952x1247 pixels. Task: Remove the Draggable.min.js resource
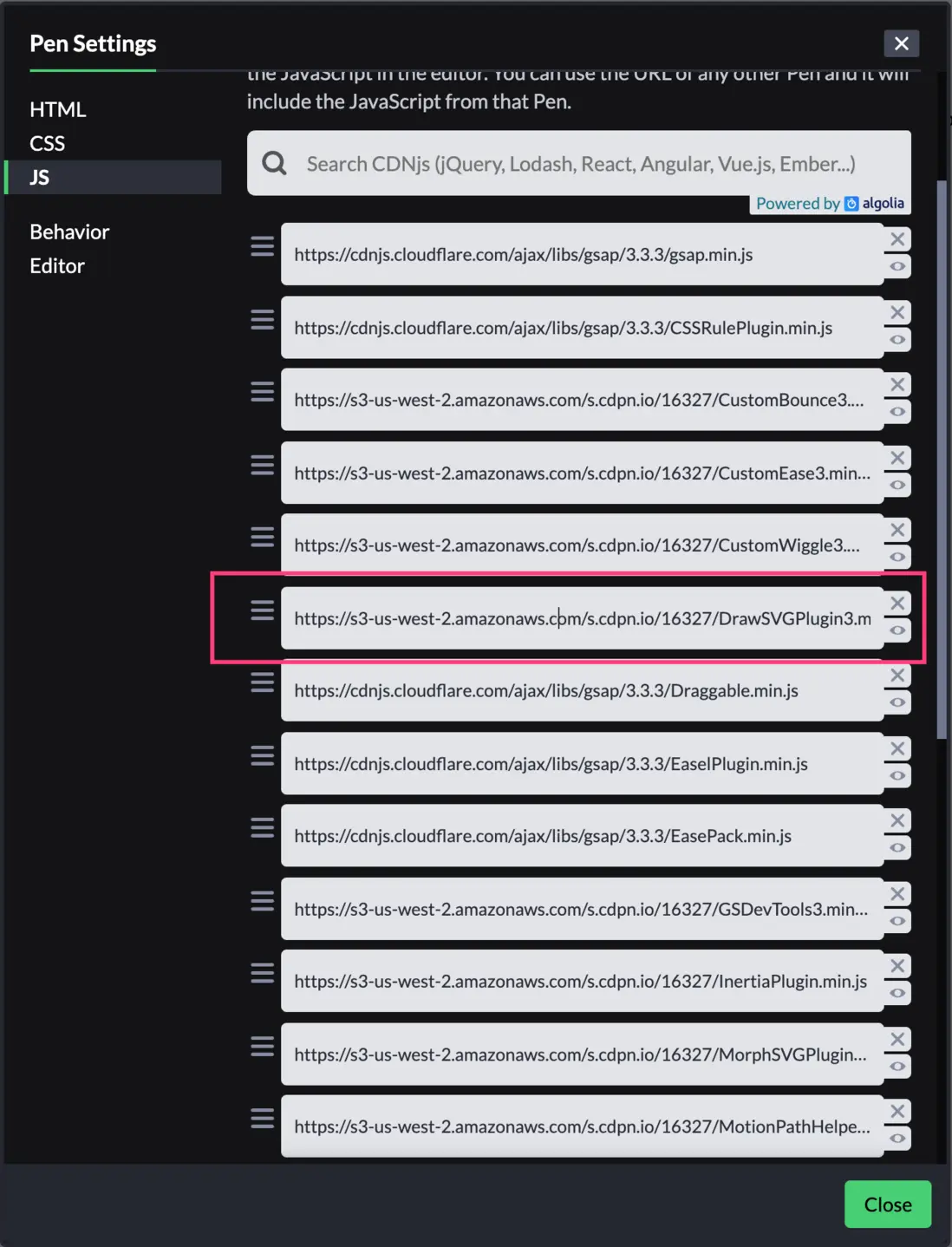click(x=897, y=676)
